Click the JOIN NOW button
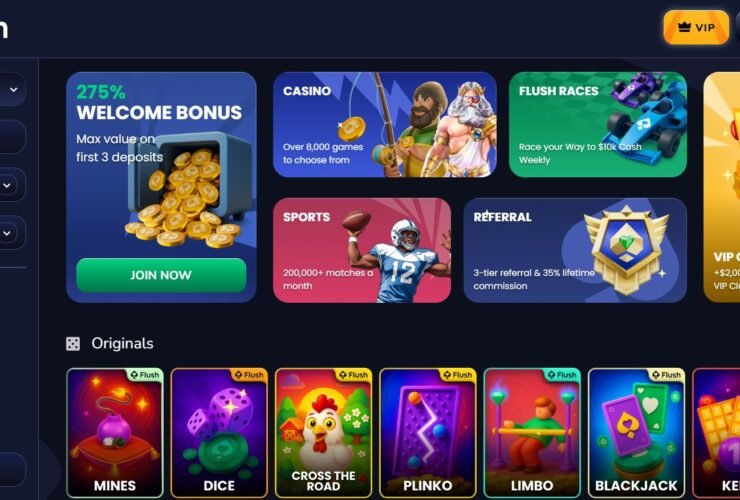This screenshot has height=500, width=740. [x=161, y=275]
